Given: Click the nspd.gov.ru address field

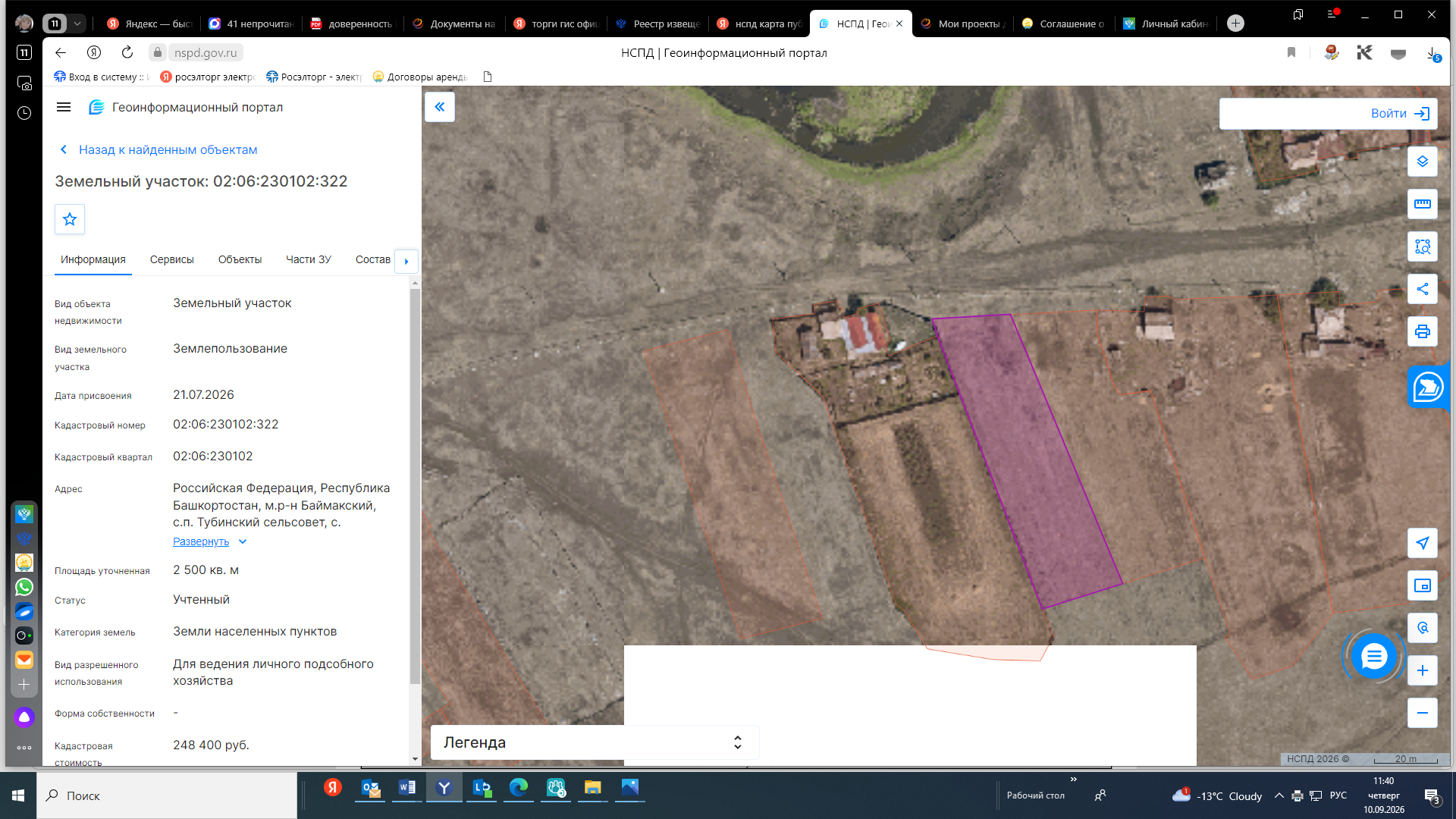Looking at the screenshot, I should click(x=206, y=52).
